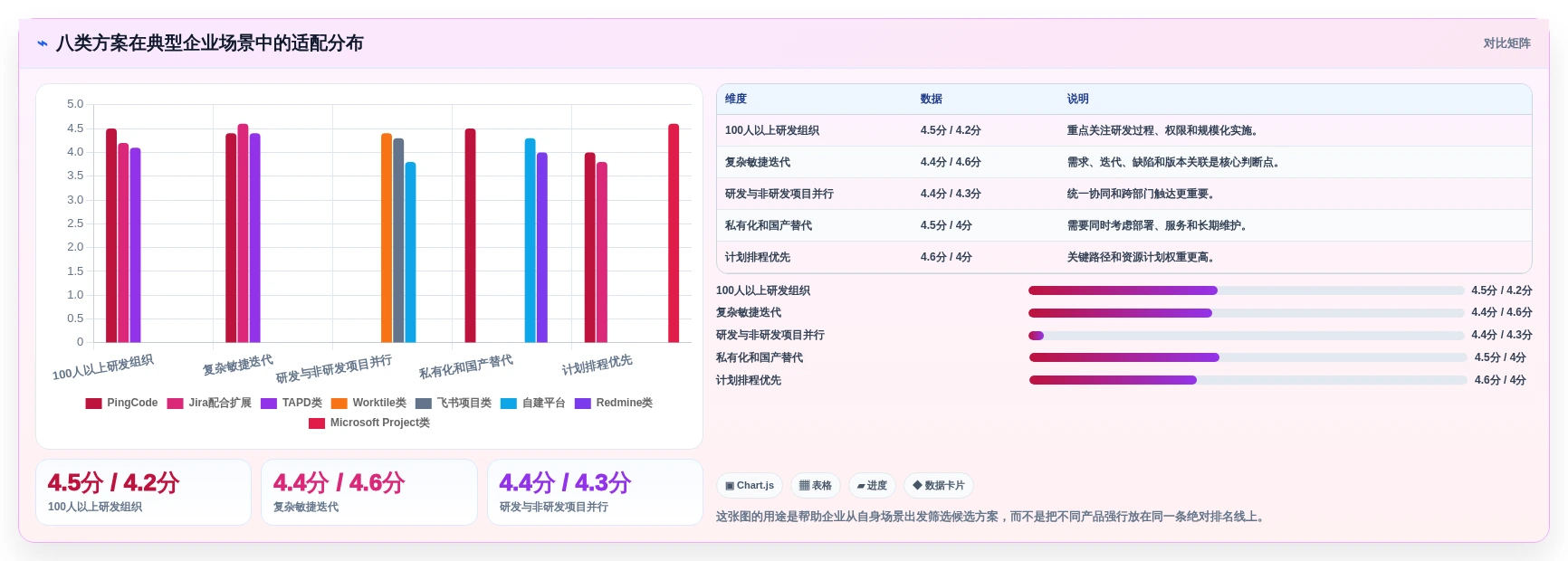Select the 数据卡片 tag
Screen dimensions: 1568x561
tap(939, 486)
